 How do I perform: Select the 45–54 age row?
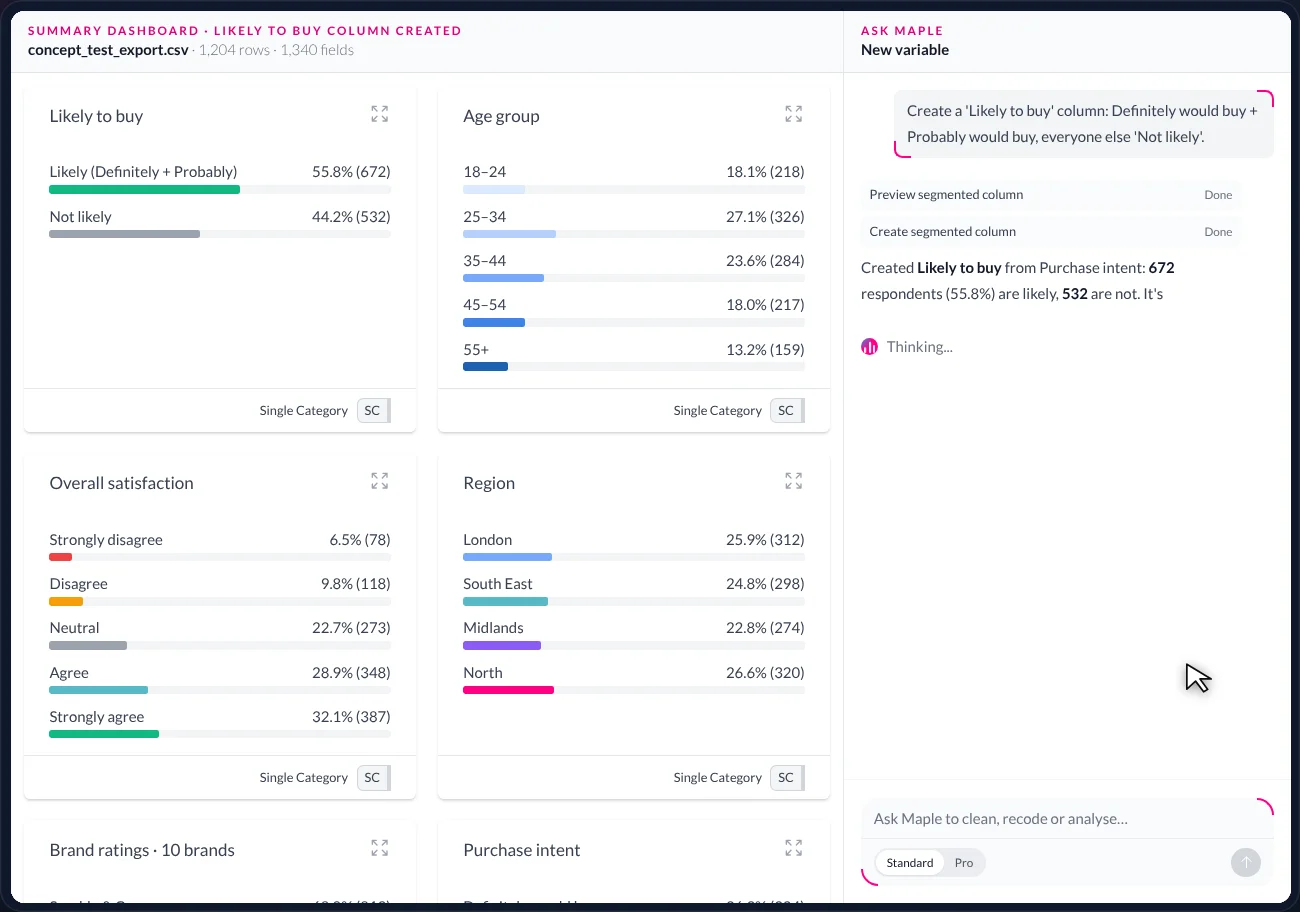(634, 312)
